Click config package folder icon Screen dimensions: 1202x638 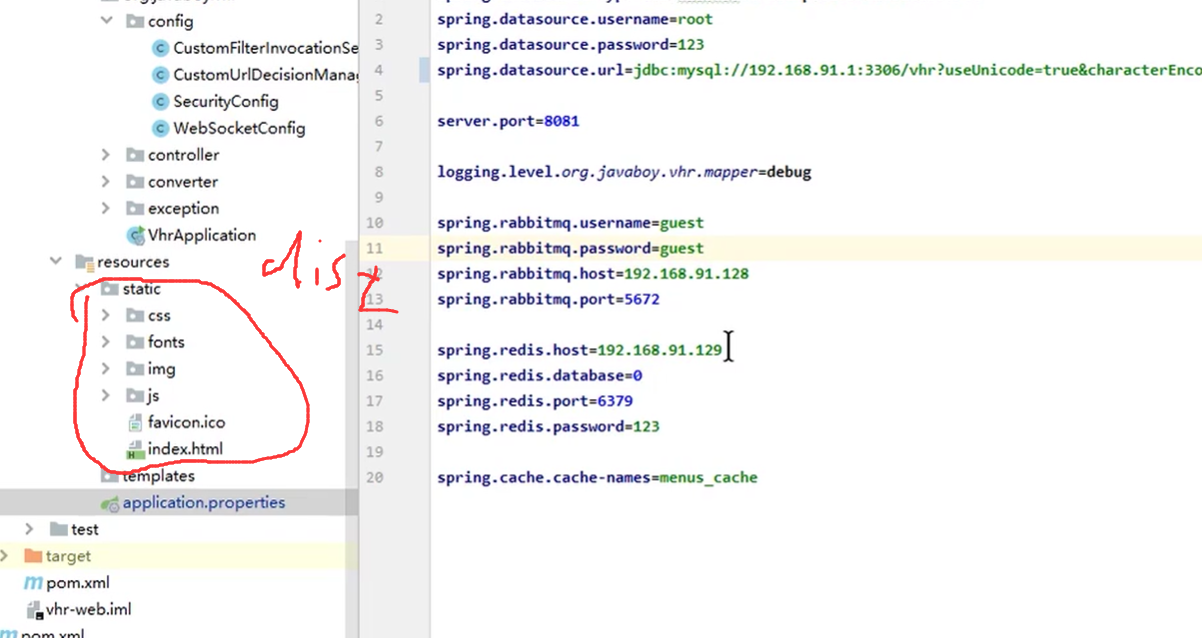pyautogui.click(x=135, y=21)
